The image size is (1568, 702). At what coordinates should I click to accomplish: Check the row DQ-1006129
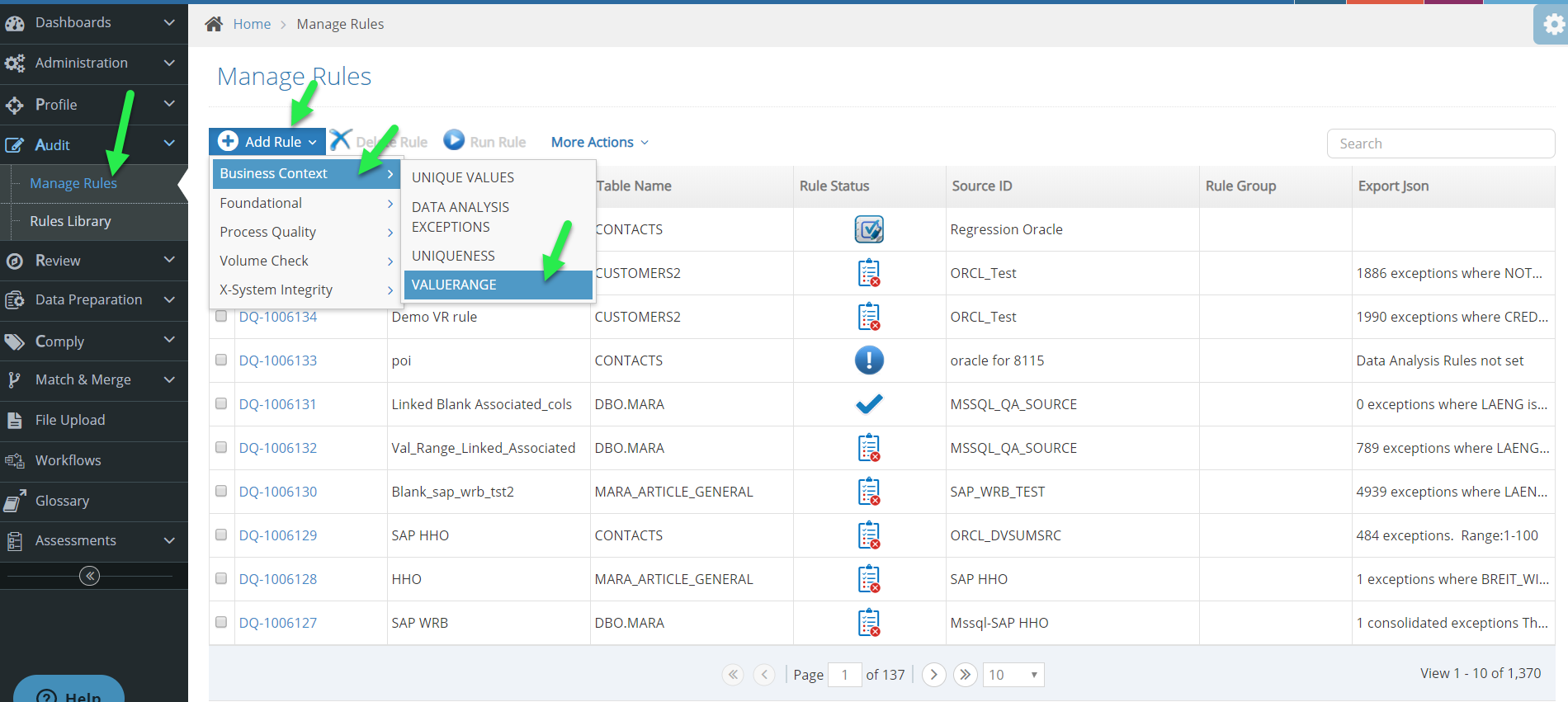coord(221,535)
